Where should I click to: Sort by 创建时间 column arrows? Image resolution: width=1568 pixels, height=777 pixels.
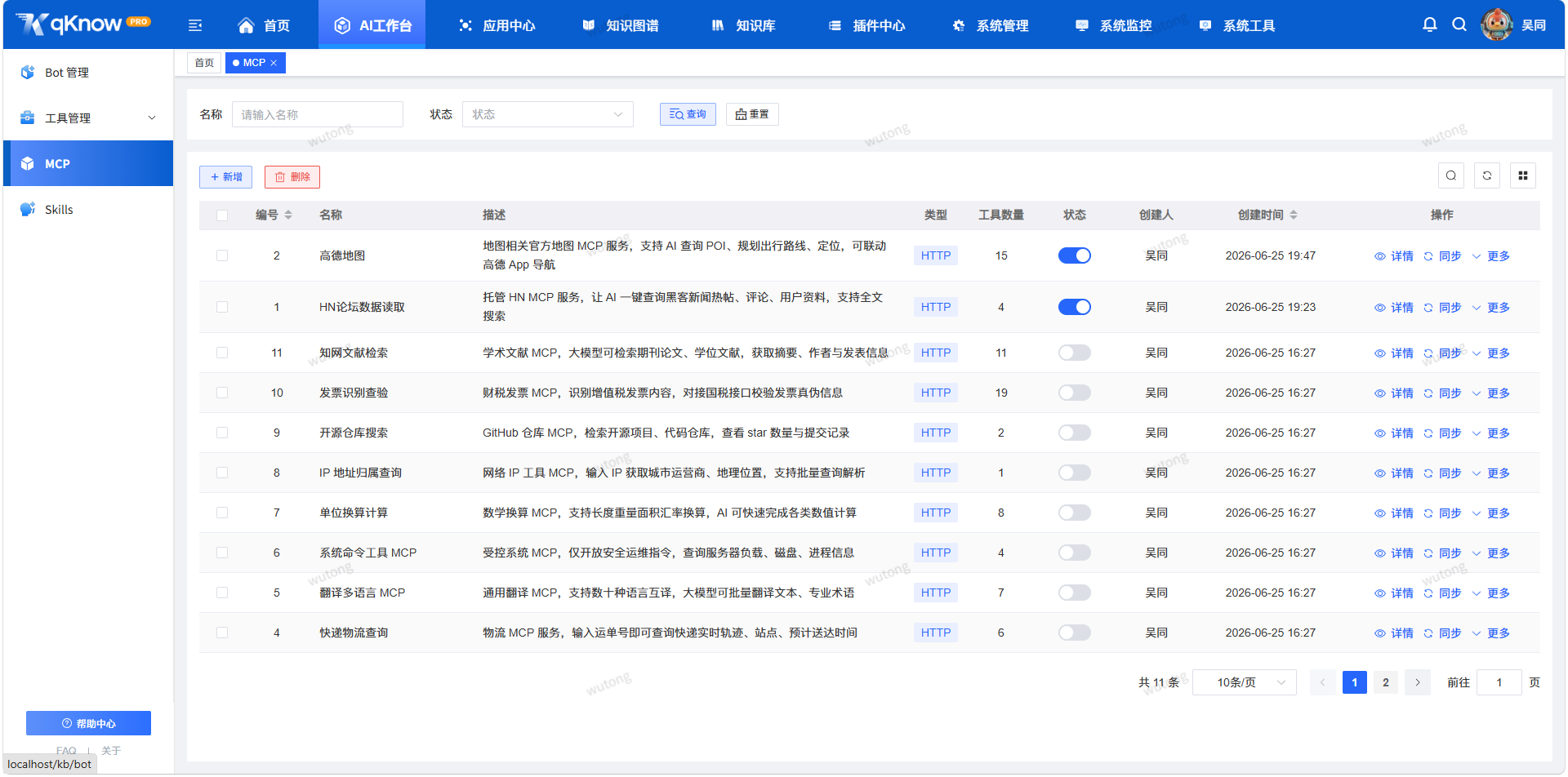(x=1294, y=215)
